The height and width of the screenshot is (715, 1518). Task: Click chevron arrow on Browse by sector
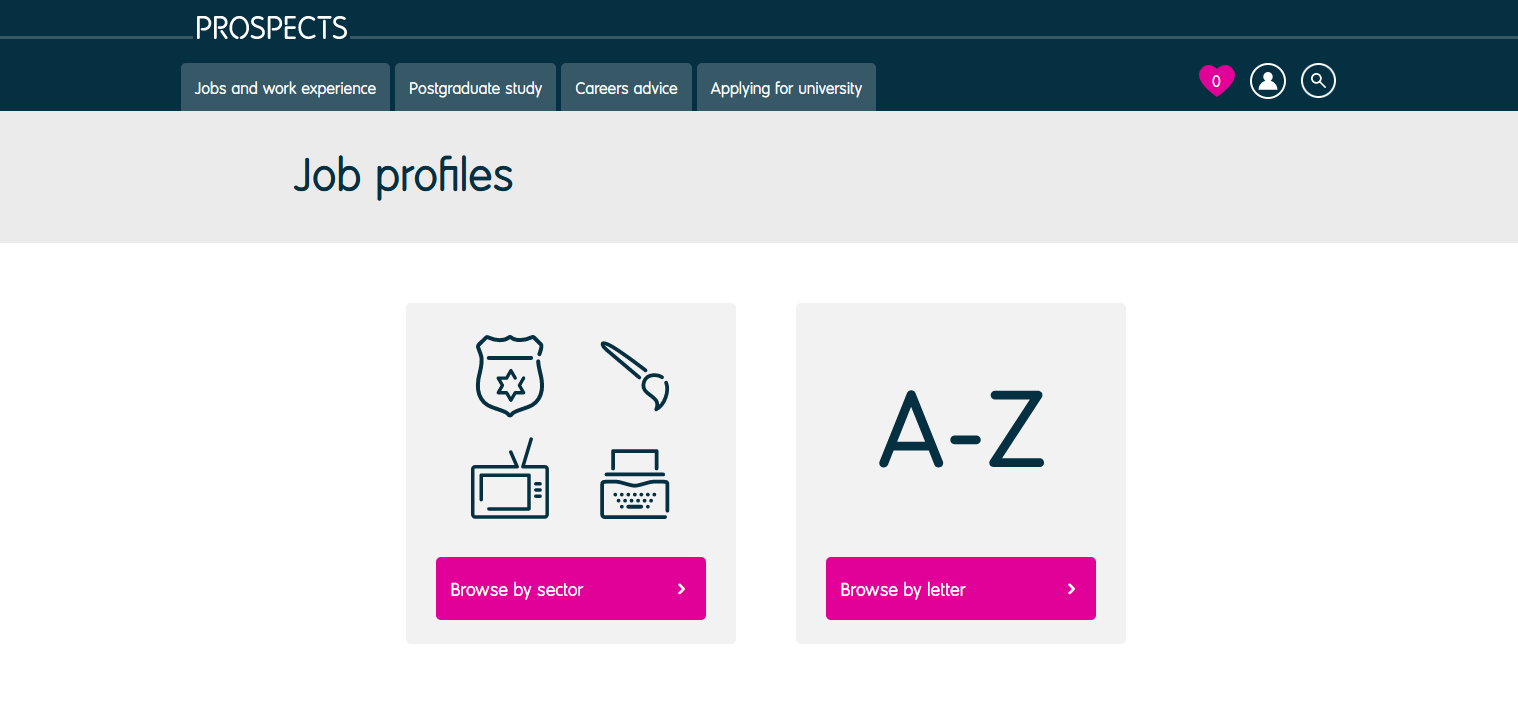point(682,589)
